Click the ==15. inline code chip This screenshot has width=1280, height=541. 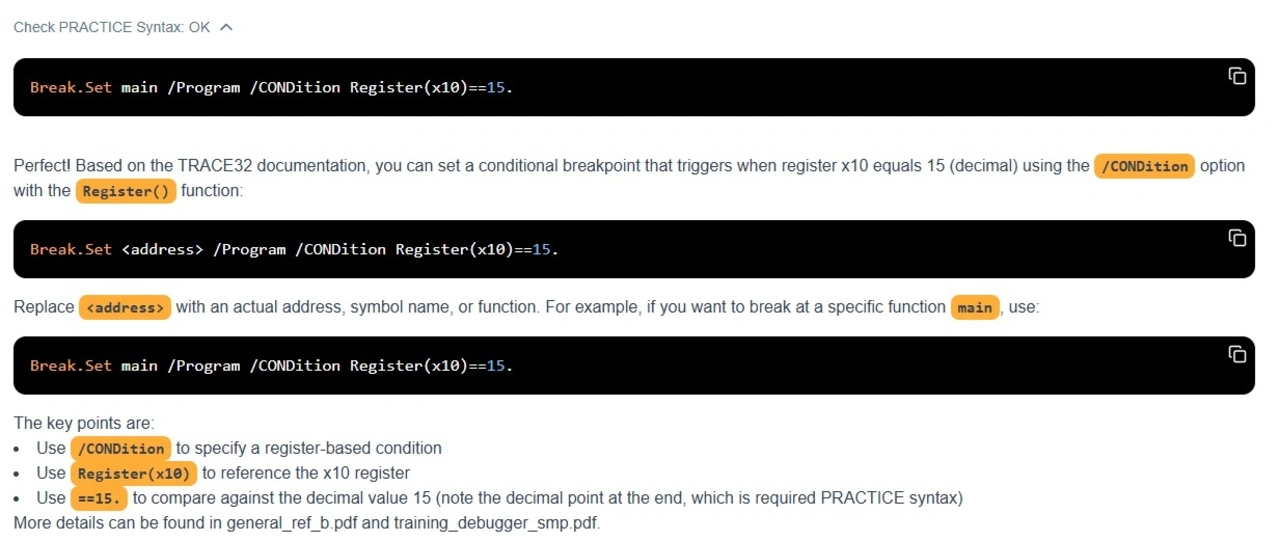pos(99,498)
